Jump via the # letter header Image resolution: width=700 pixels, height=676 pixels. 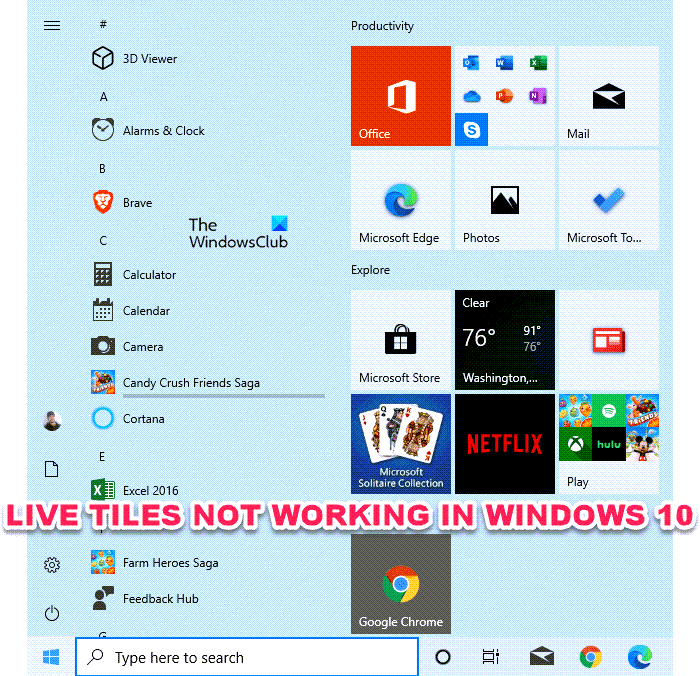[103, 24]
